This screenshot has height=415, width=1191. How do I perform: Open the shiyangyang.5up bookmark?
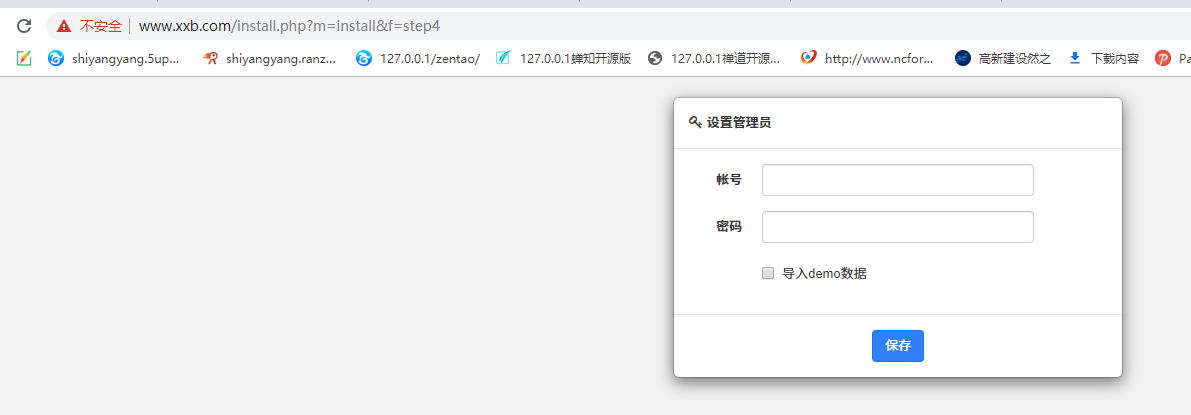coord(114,58)
